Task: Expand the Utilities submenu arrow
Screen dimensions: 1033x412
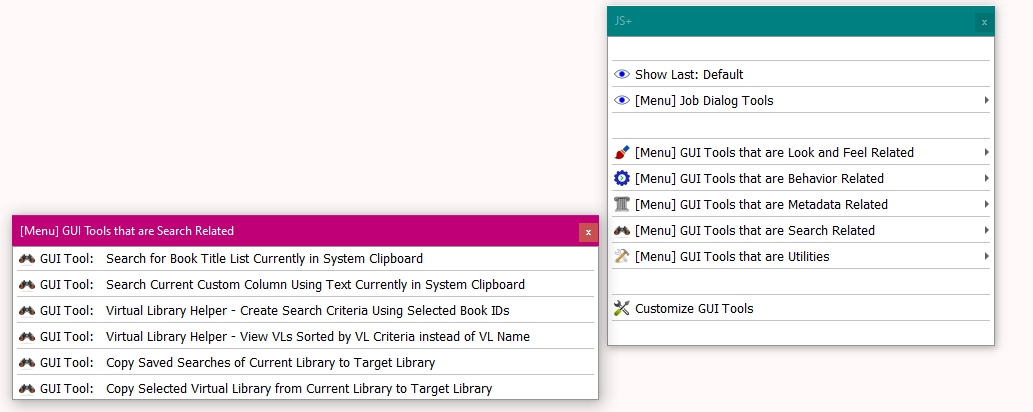Action: [986, 257]
